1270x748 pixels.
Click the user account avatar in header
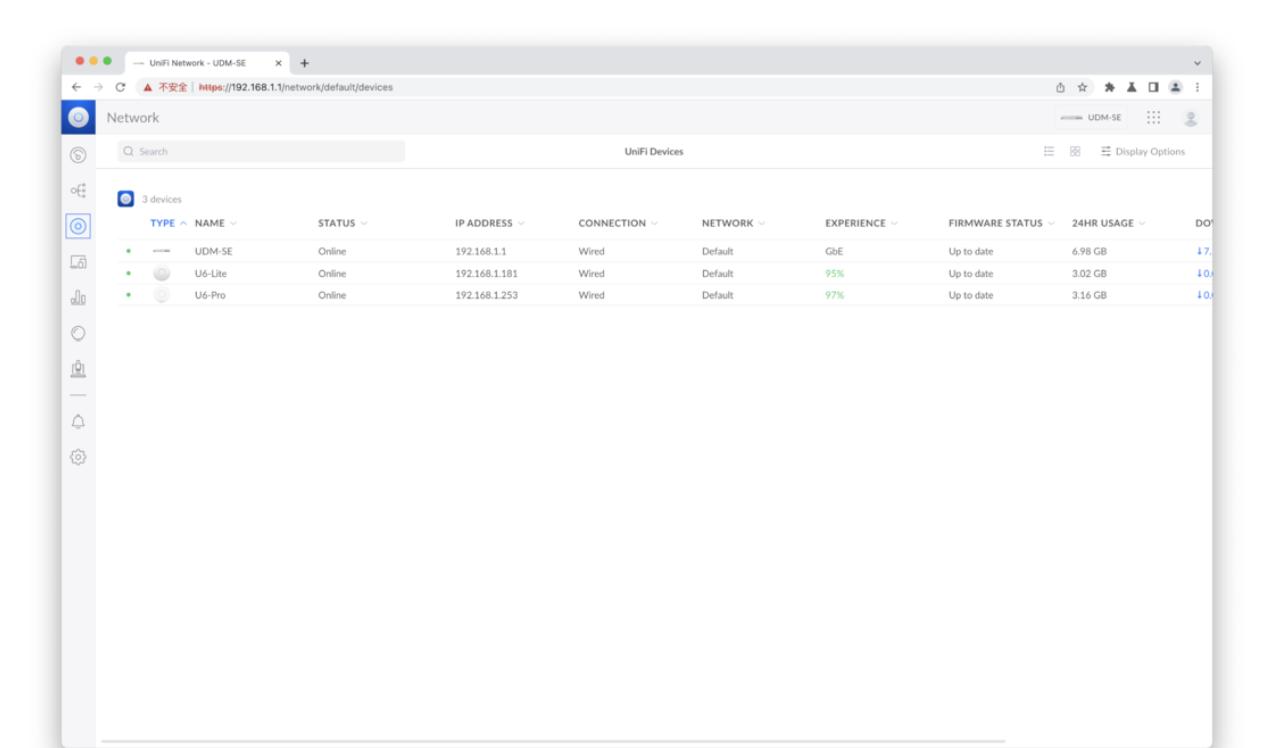click(x=1190, y=117)
